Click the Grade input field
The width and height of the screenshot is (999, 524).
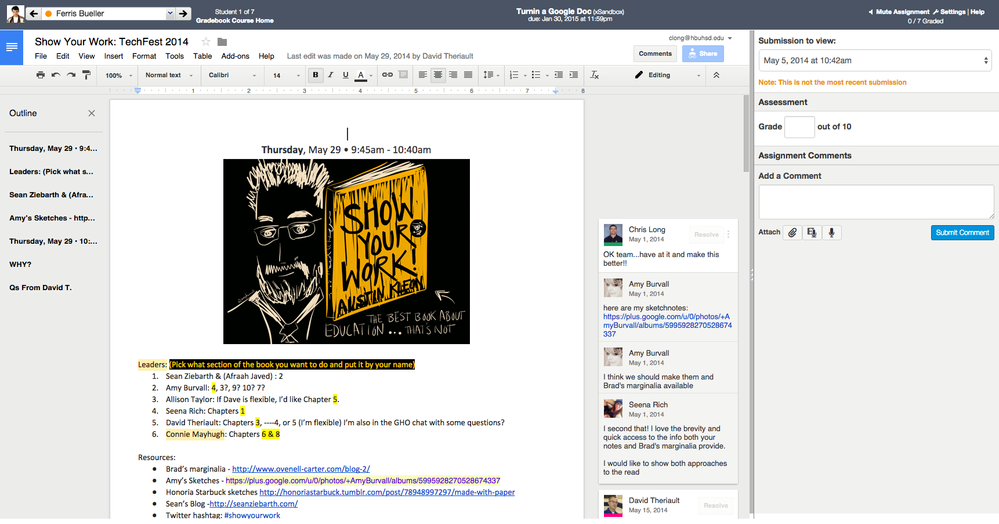(799, 127)
